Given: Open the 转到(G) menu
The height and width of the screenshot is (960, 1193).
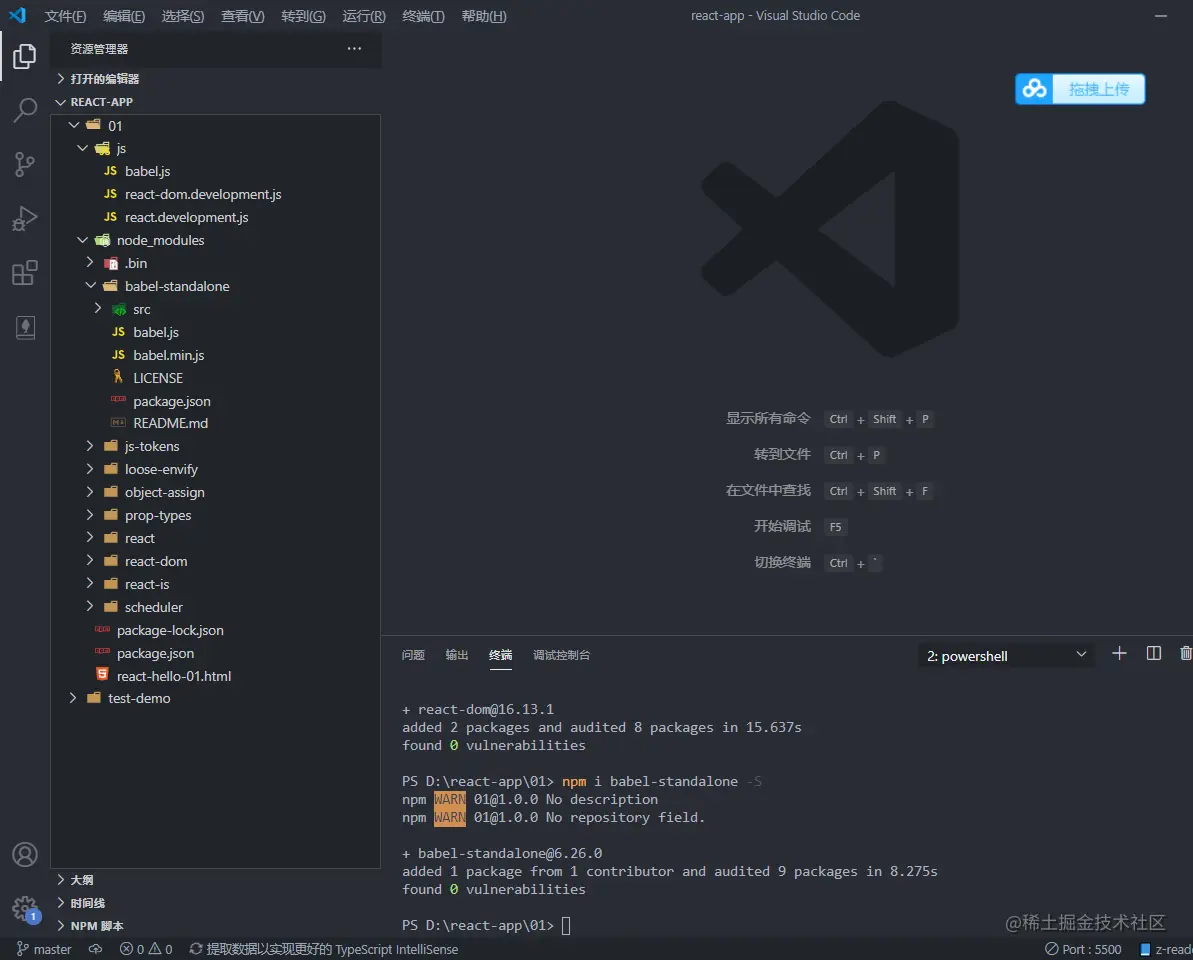Looking at the screenshot, I should pyautogui.click(x=303, y=16).
